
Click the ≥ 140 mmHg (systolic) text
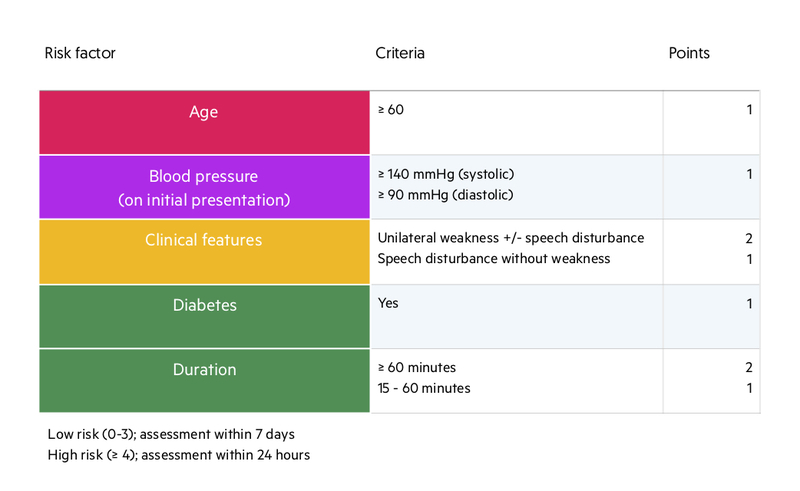point(446,174)
